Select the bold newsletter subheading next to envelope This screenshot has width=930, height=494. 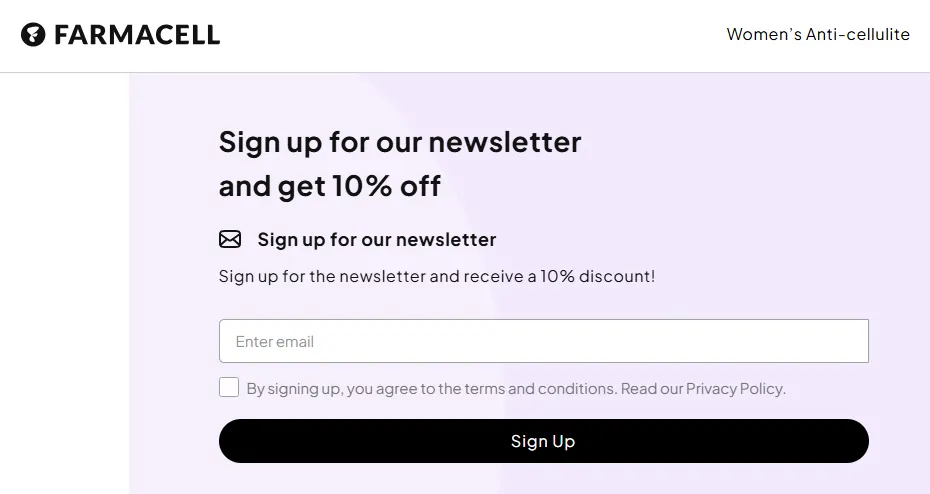point(376,239)
